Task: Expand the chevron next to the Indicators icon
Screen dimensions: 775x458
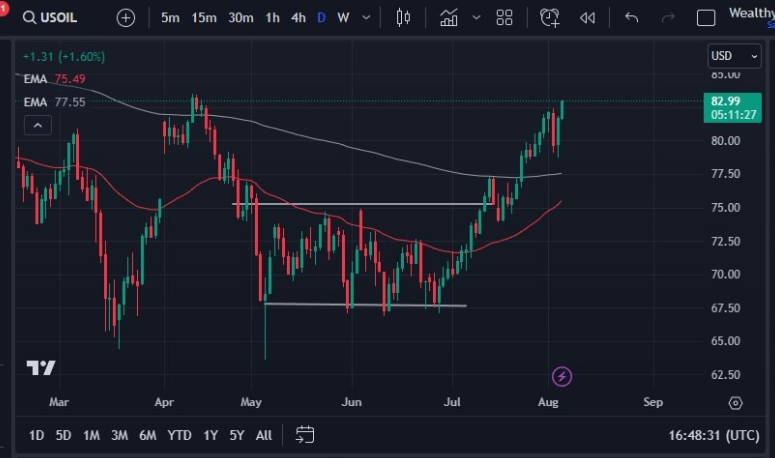Action: (x=476, y=17)
